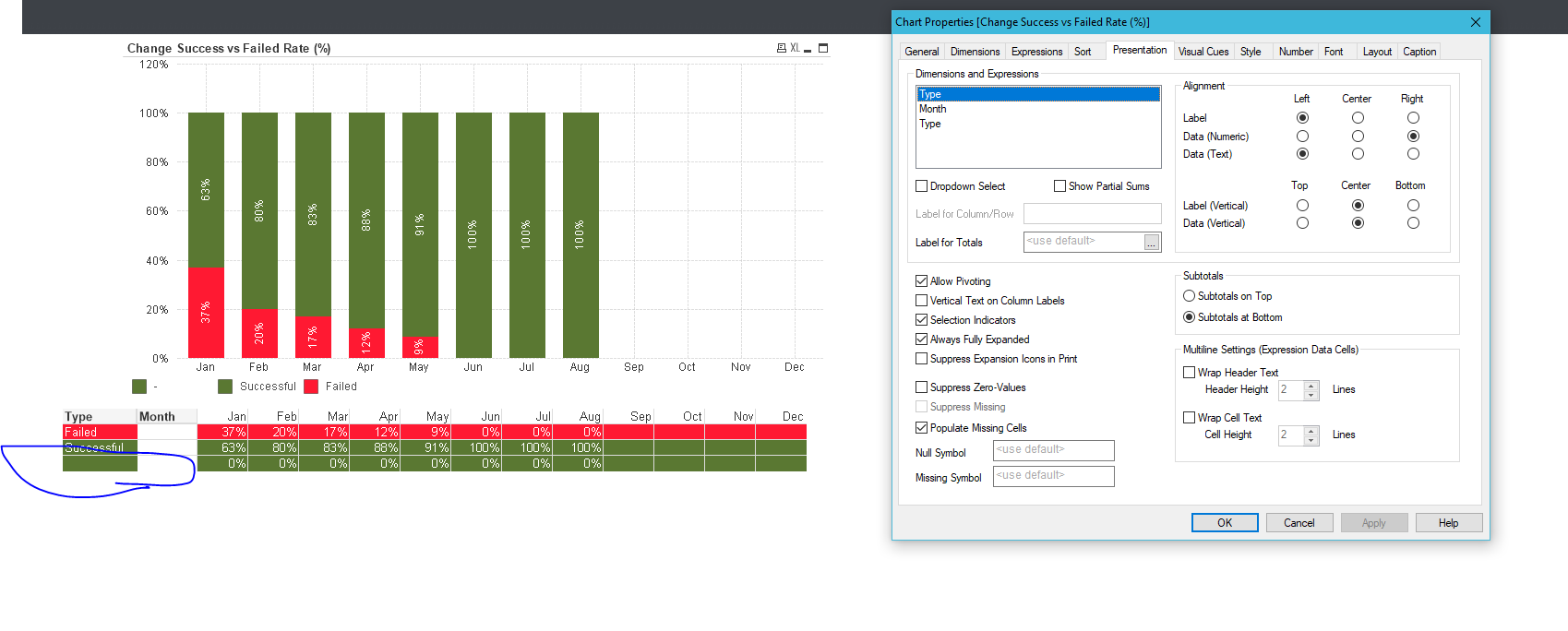Viewport: 1568px width, 631px height.
Task: Click the Cancel button
Action: click(1299, 523)
